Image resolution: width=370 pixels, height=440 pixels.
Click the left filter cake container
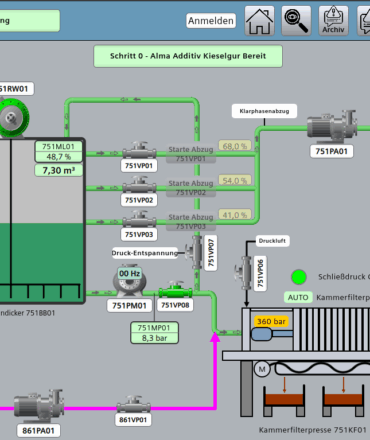[284, 401]
